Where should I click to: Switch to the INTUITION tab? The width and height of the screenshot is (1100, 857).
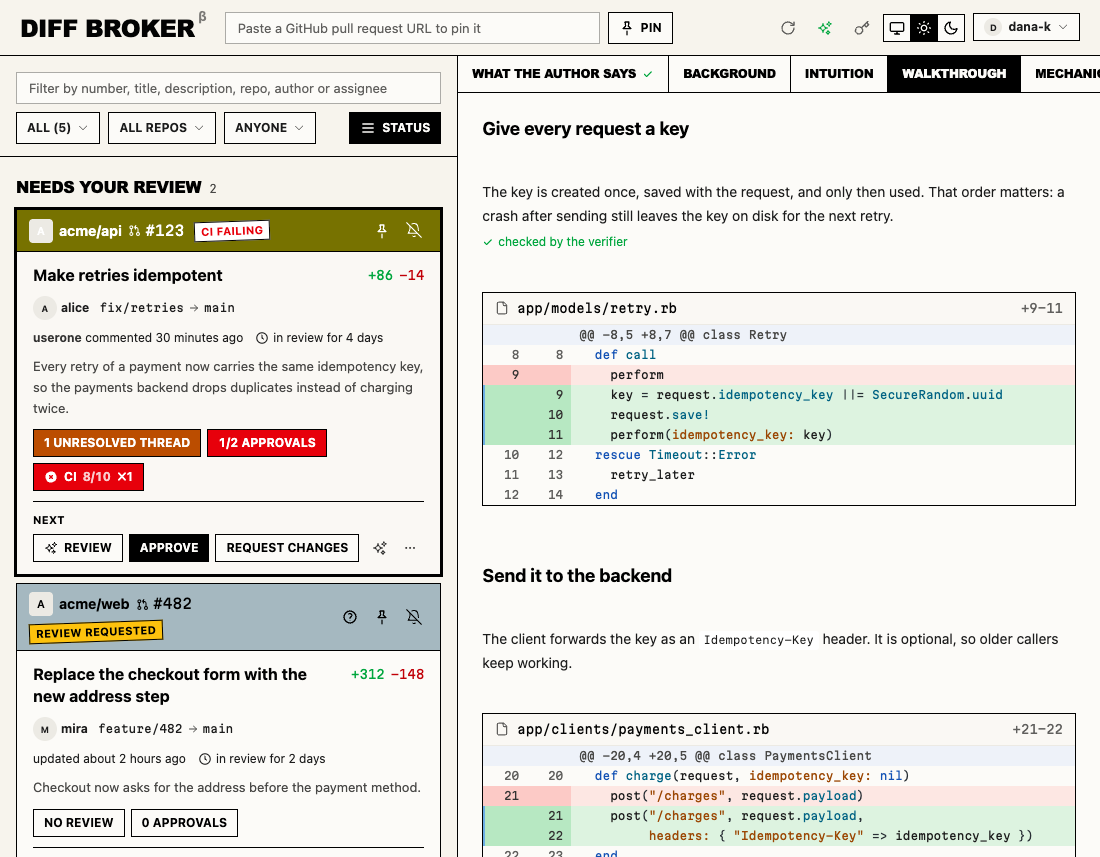pos(839,74)
